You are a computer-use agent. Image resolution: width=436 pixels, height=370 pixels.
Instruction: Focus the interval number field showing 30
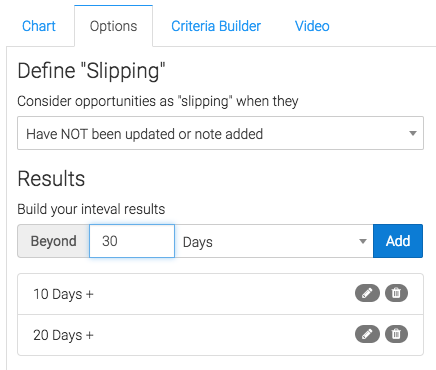tap(132, 241)
